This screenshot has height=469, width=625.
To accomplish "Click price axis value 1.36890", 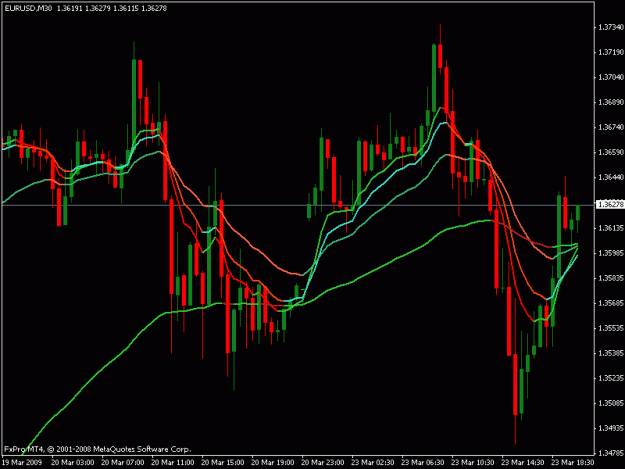I will click(x=610, y=102).
